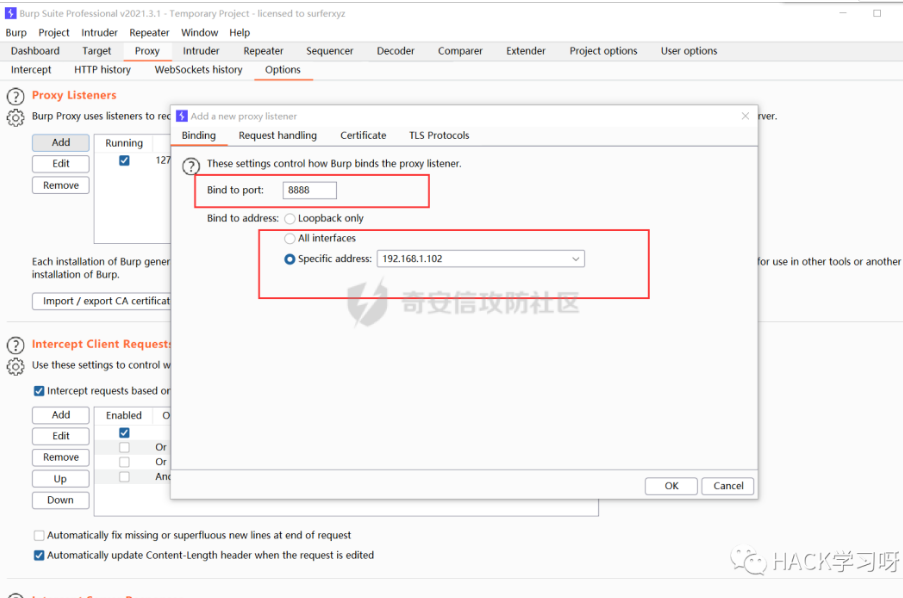Image resolution: width=903 pixels, height=598 pixels.
Task: Click Add button under Proxy Listeners
Action: point(60,142)
